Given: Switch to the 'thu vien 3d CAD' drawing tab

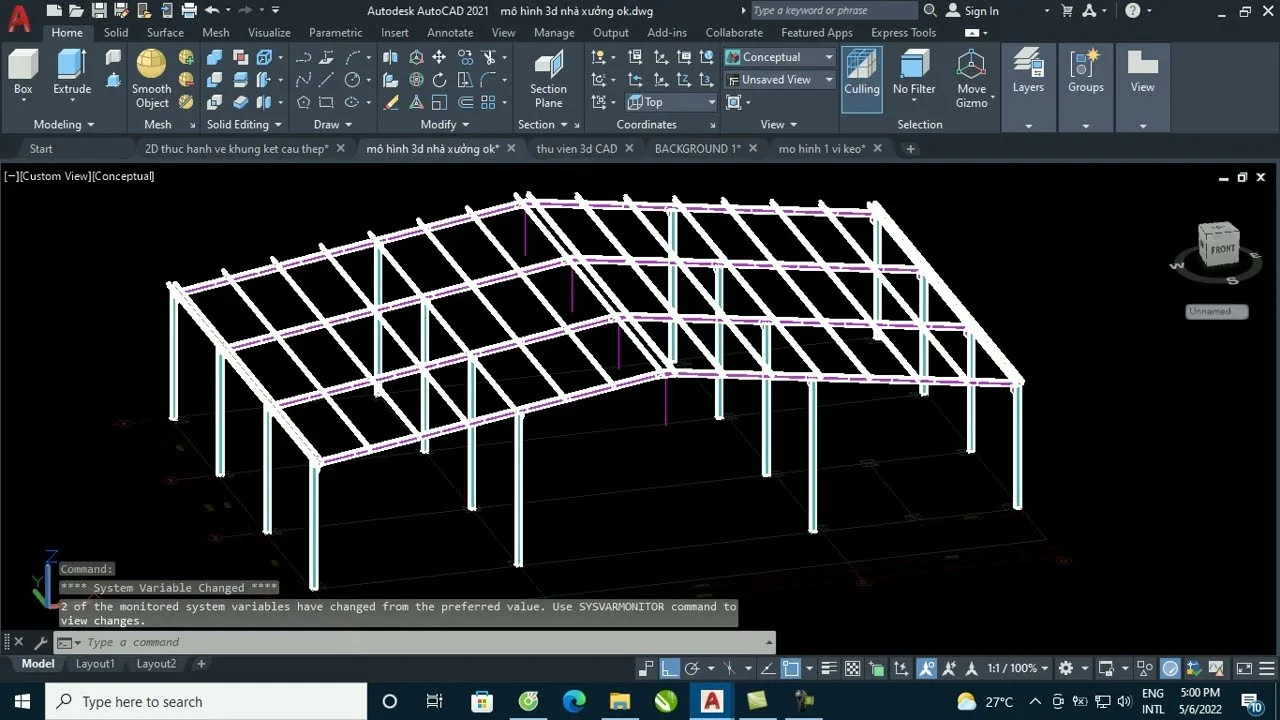Looking at the screenshot, I should pyautogui.click(x=577, y=149).
